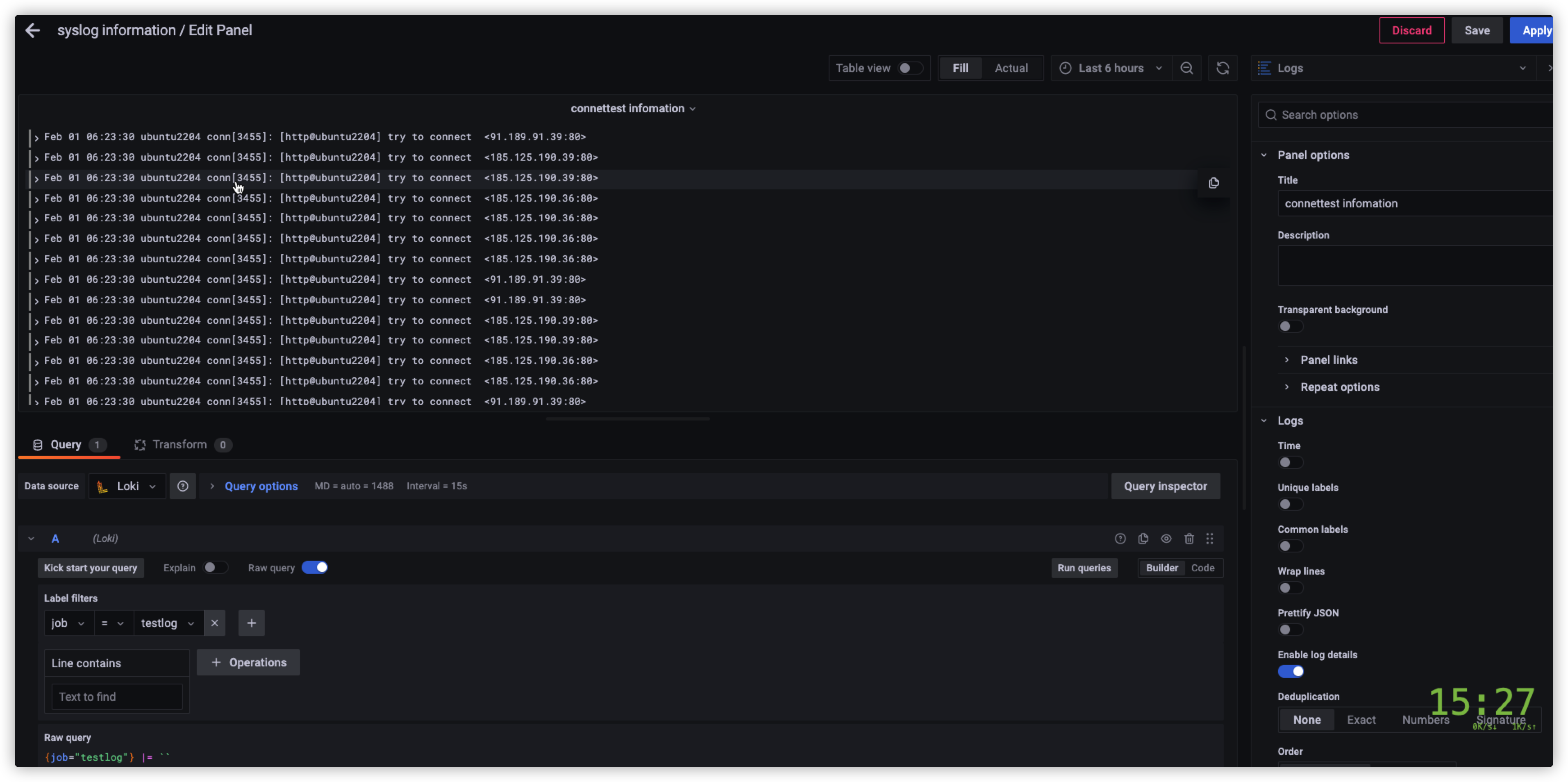Switch to the Transform tab
Image resolution: width=1568 pixels, height=782 pixels.
click(181, 444)
